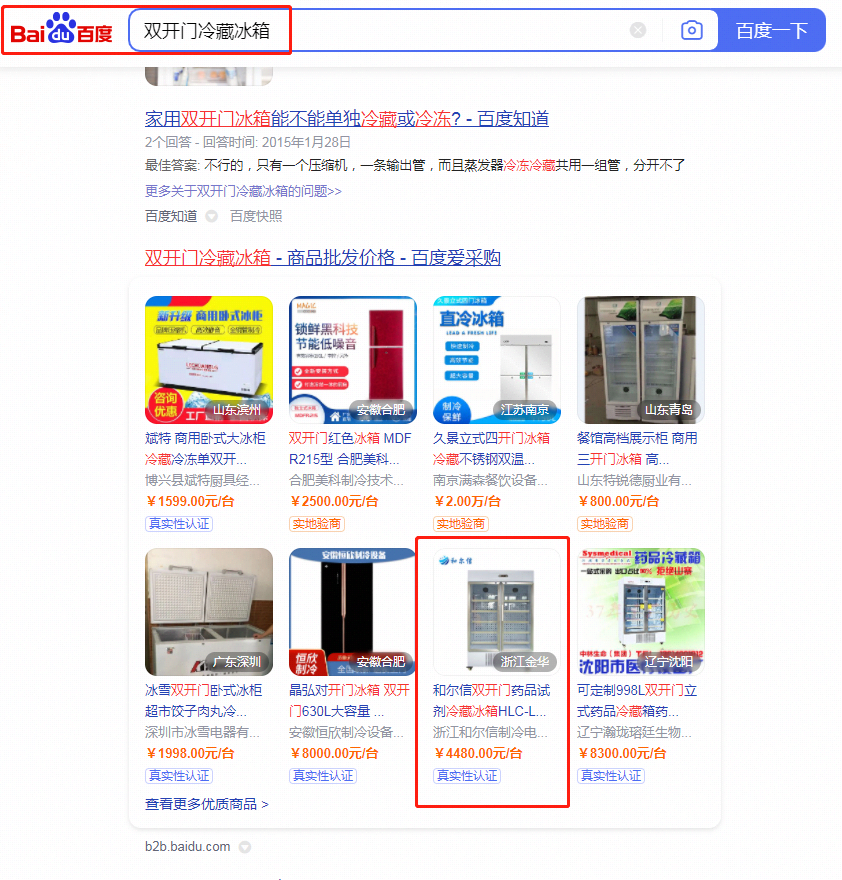Click the 百度一下 search button
The height and width of the screenshot is (880, 842).
pyautogui.click(x=772, y=30)
